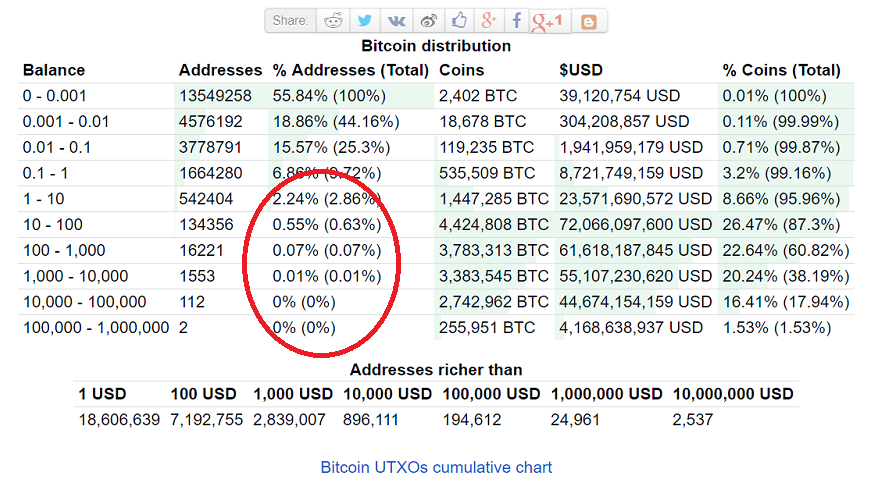Screen dimensions: 871x486
Task: Select the 1,000 - 10,000 balance row
Action: [x=76, y=276]
